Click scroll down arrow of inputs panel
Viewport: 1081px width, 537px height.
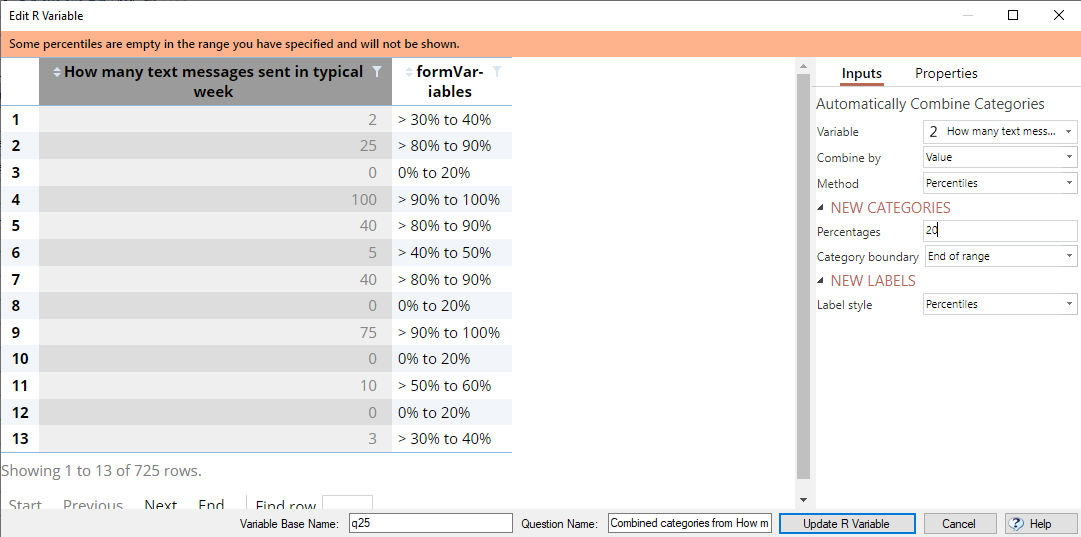point(802,499)
